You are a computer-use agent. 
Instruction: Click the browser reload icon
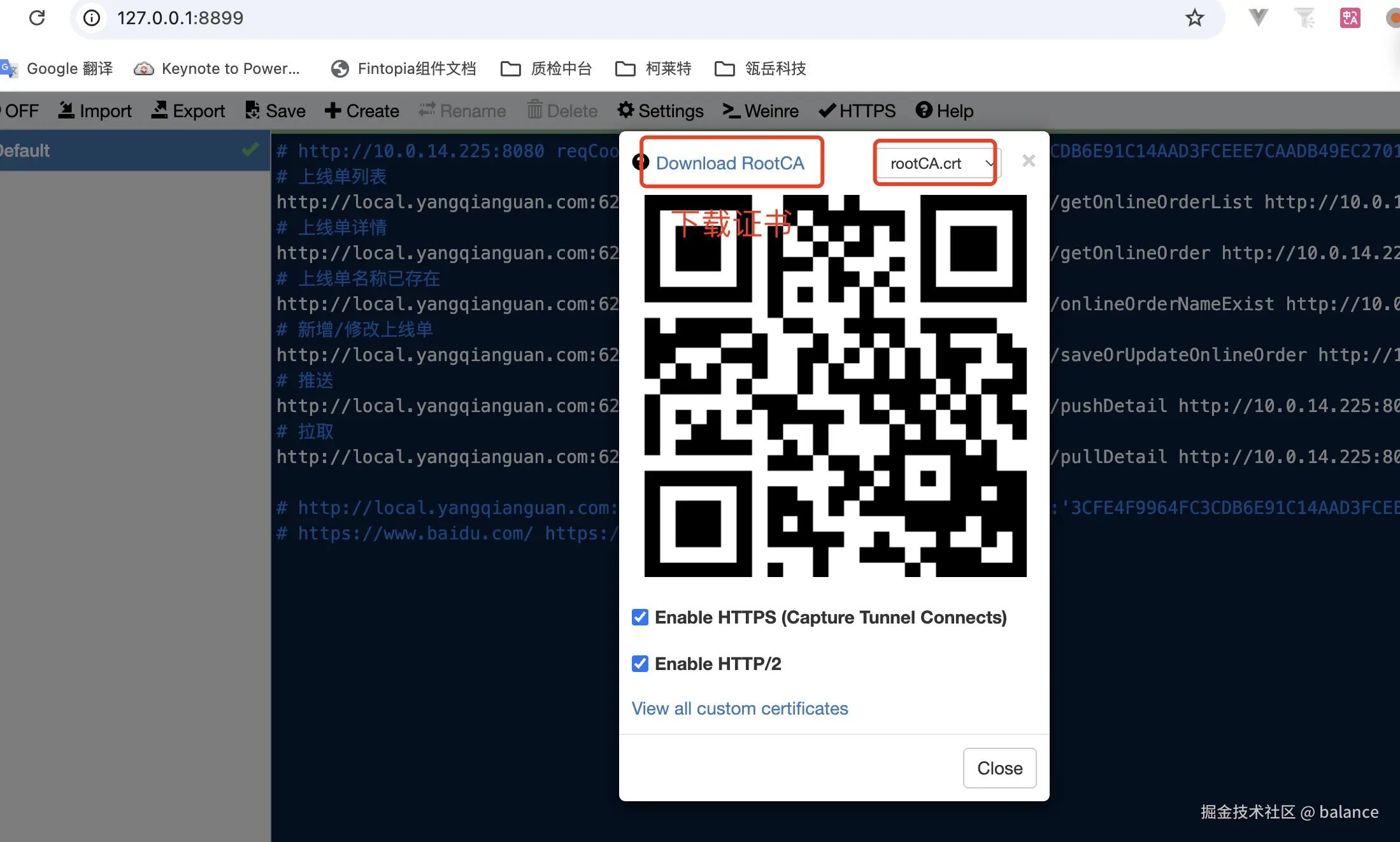click(37, 18)
